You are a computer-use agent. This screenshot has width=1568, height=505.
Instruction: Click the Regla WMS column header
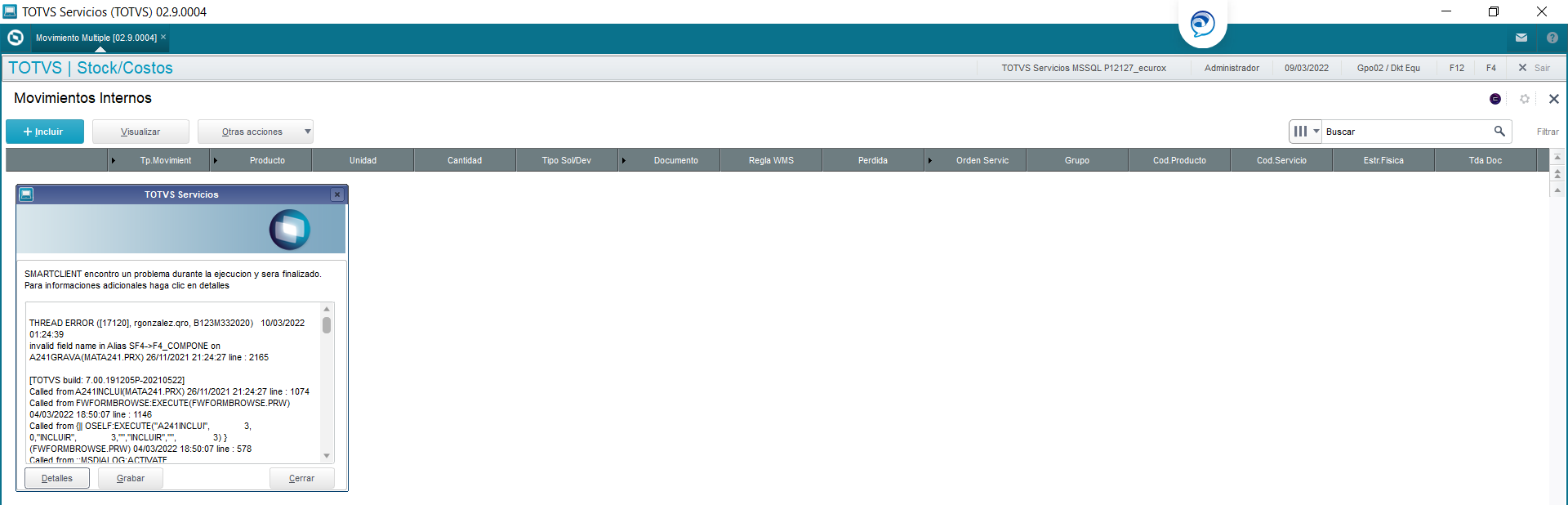[x=771, y=160]
